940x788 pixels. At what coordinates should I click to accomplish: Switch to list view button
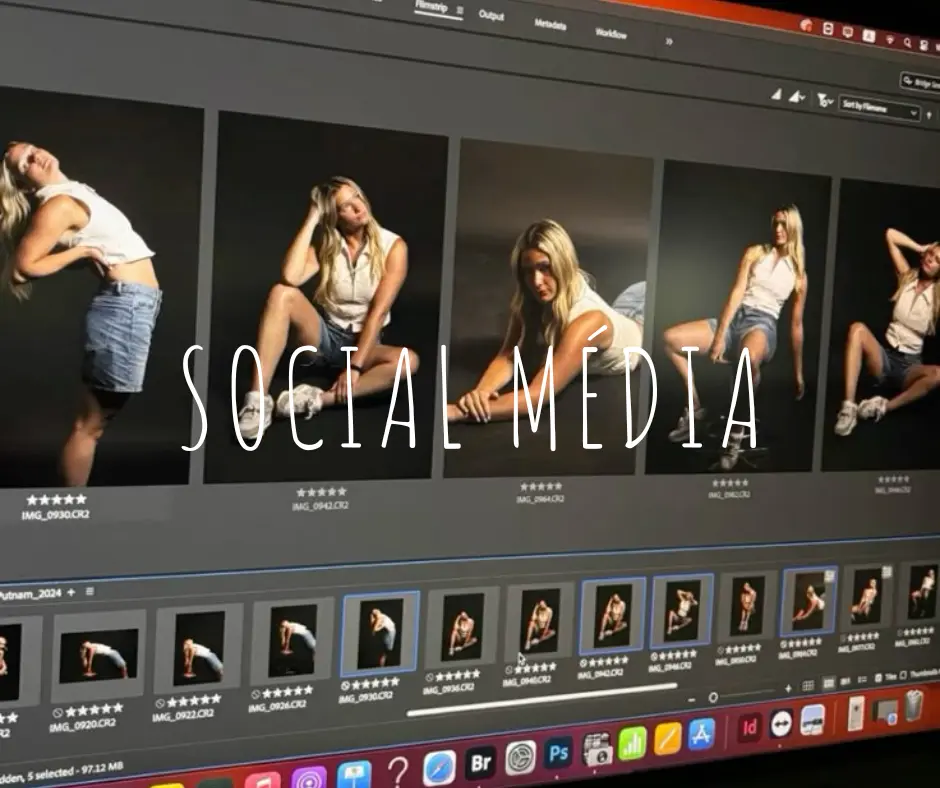(863, 679)
